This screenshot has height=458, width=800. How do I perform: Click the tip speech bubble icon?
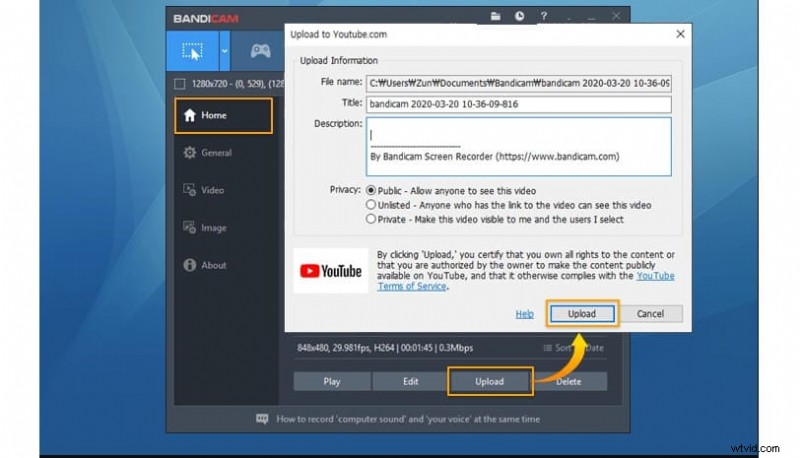coord(262,419)
